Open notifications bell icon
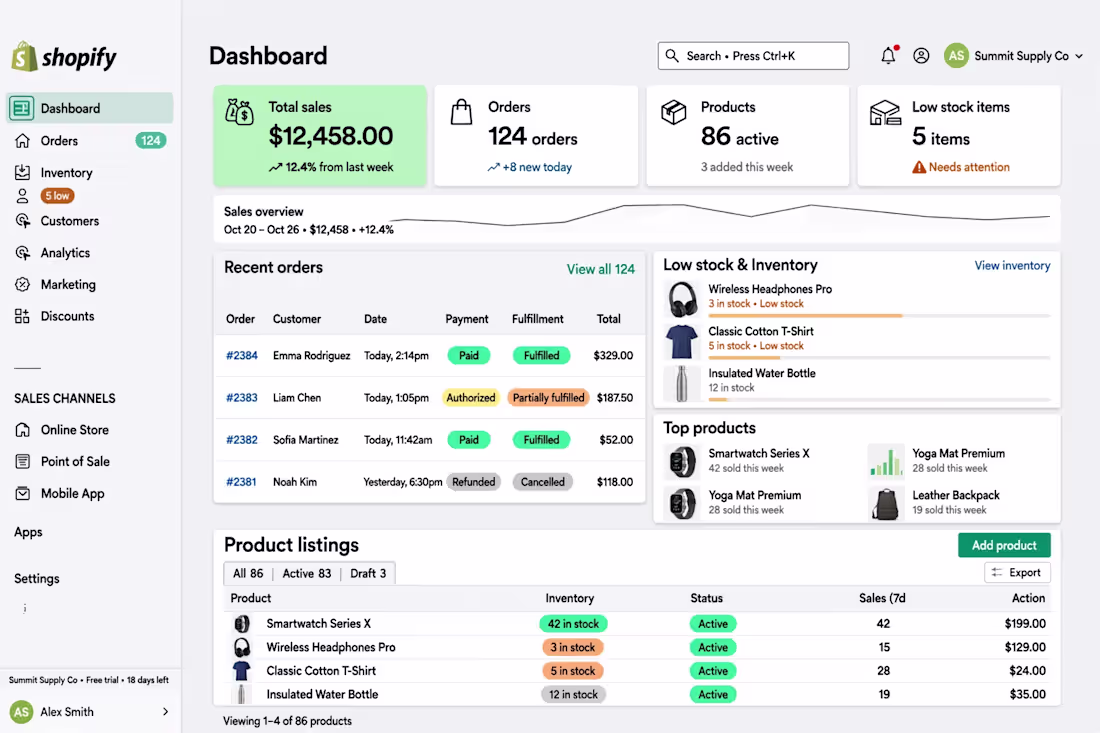1100x733 pixels. click(889, 55)
